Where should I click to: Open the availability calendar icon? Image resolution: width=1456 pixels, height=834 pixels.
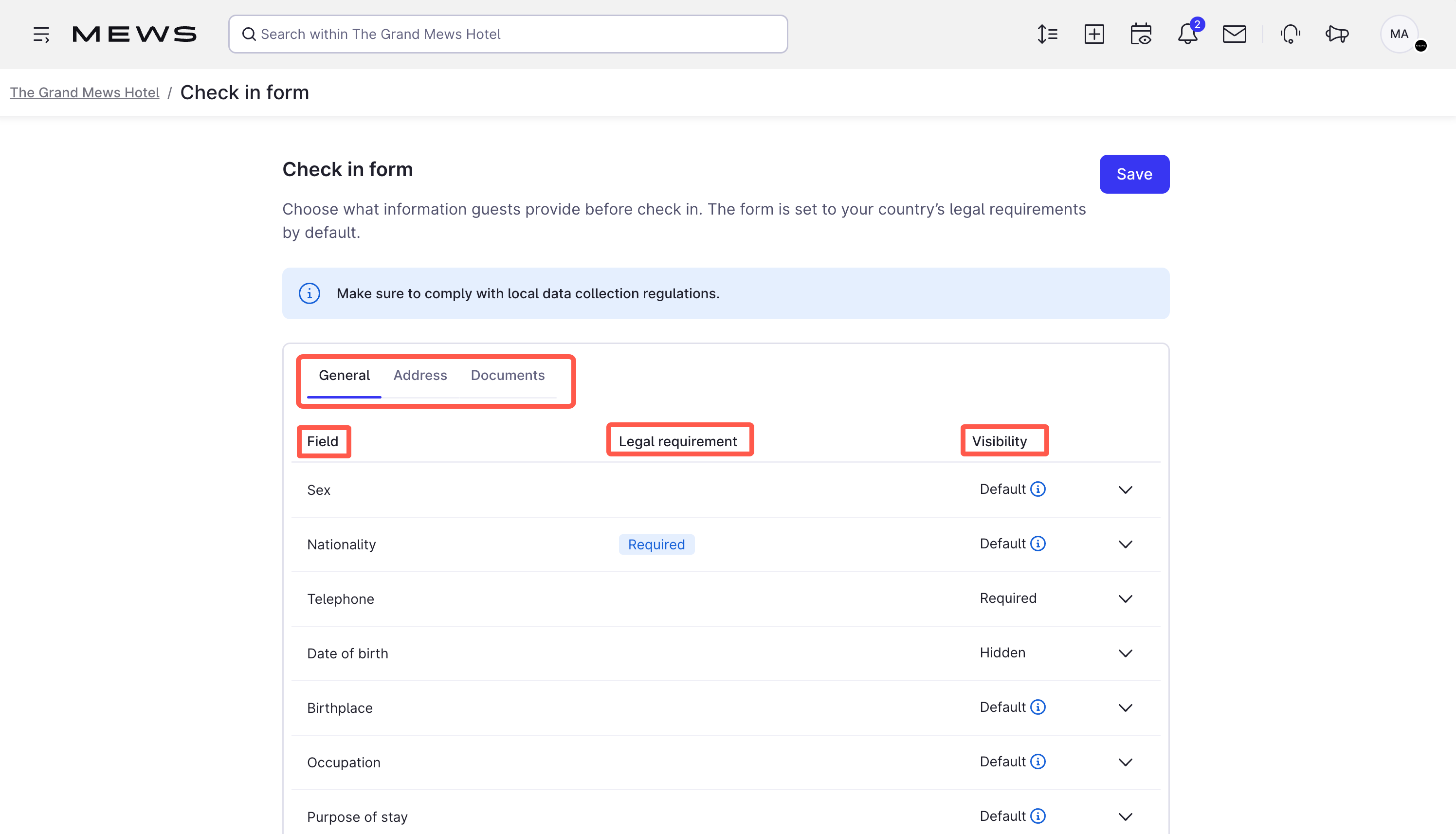[x=1140, y=35]
